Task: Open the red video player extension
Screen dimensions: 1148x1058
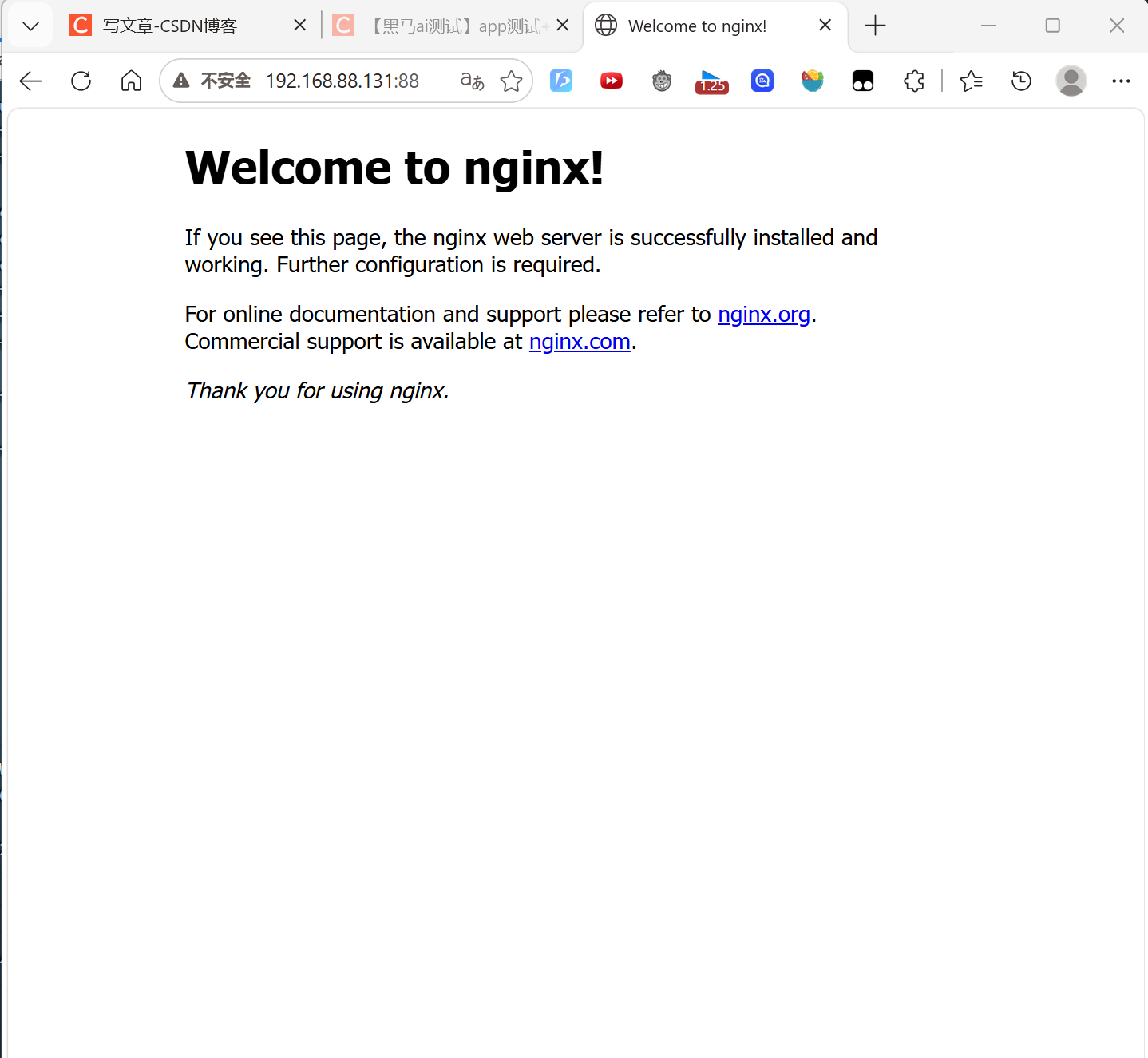Action: click(612, 81)
